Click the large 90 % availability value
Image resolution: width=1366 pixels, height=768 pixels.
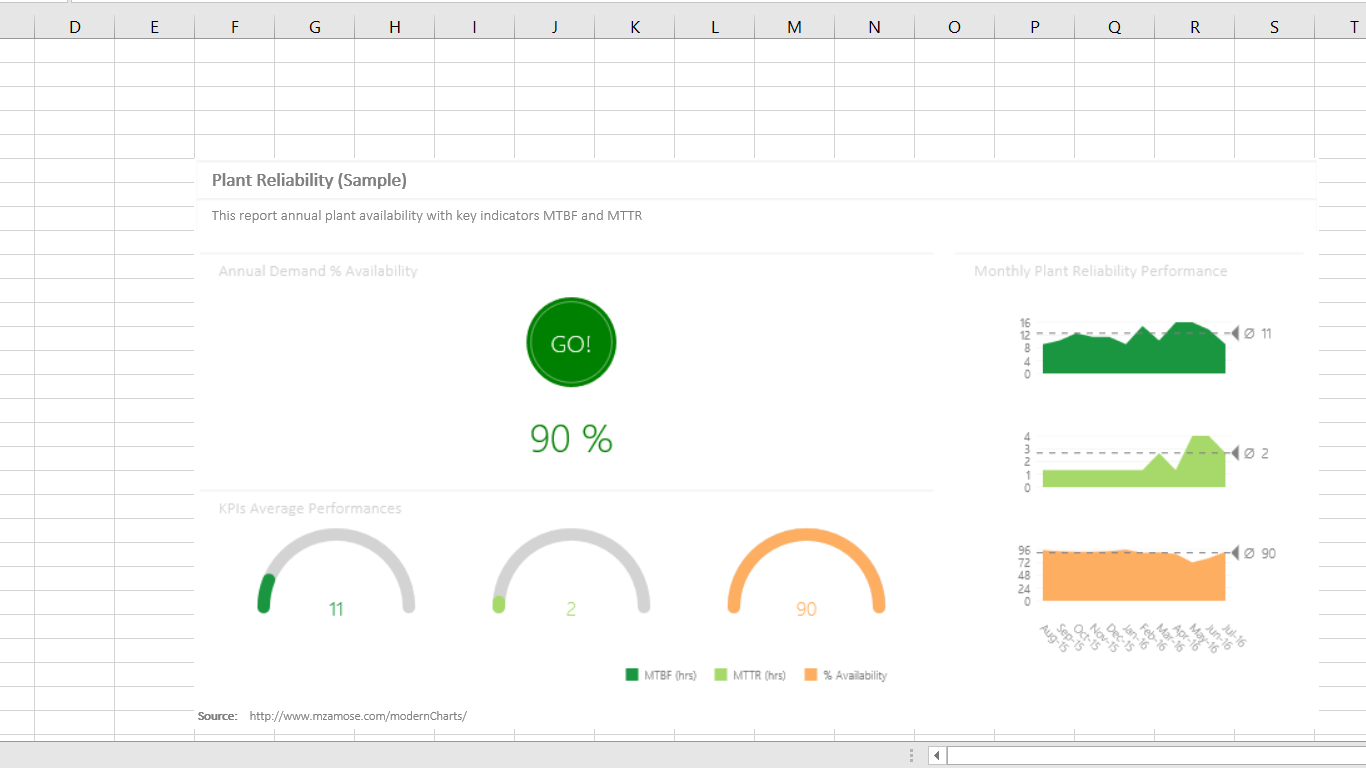pyautogui.click(x=571, y=439)
